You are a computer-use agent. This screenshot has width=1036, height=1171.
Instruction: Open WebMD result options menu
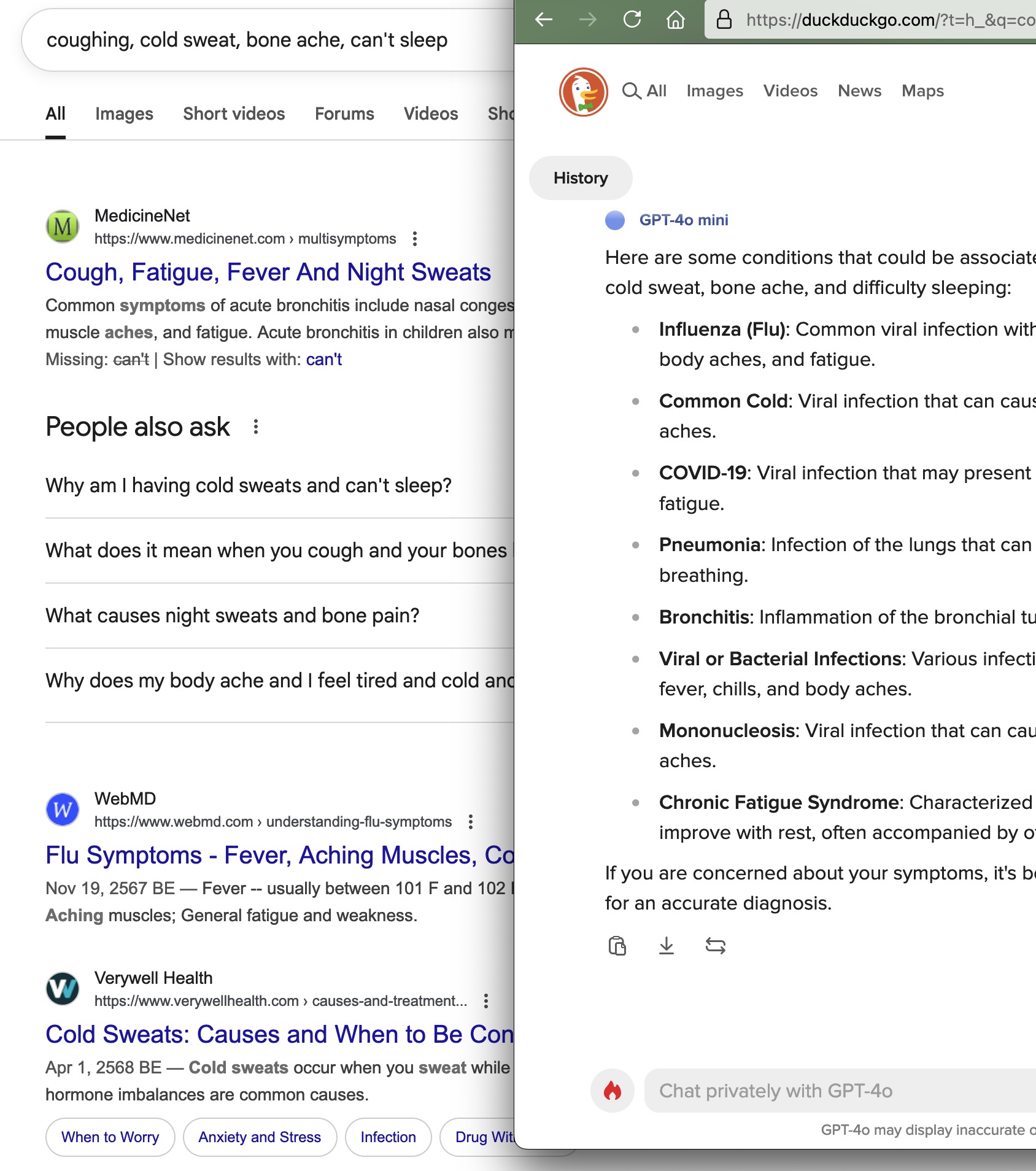coord(471,822)
